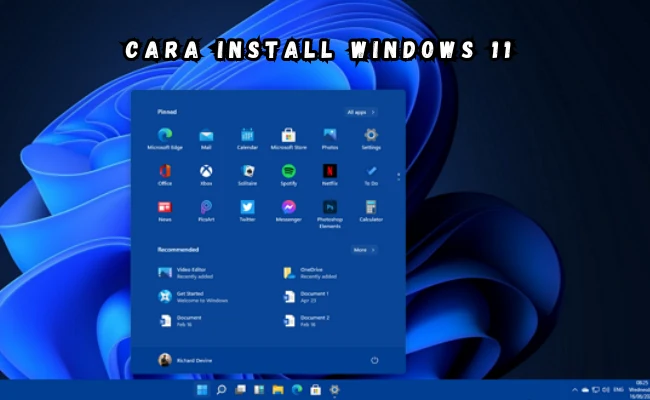Expand hidden system tray icons chevron
This screenshot has width=650, height=400.
click(575, 390)
